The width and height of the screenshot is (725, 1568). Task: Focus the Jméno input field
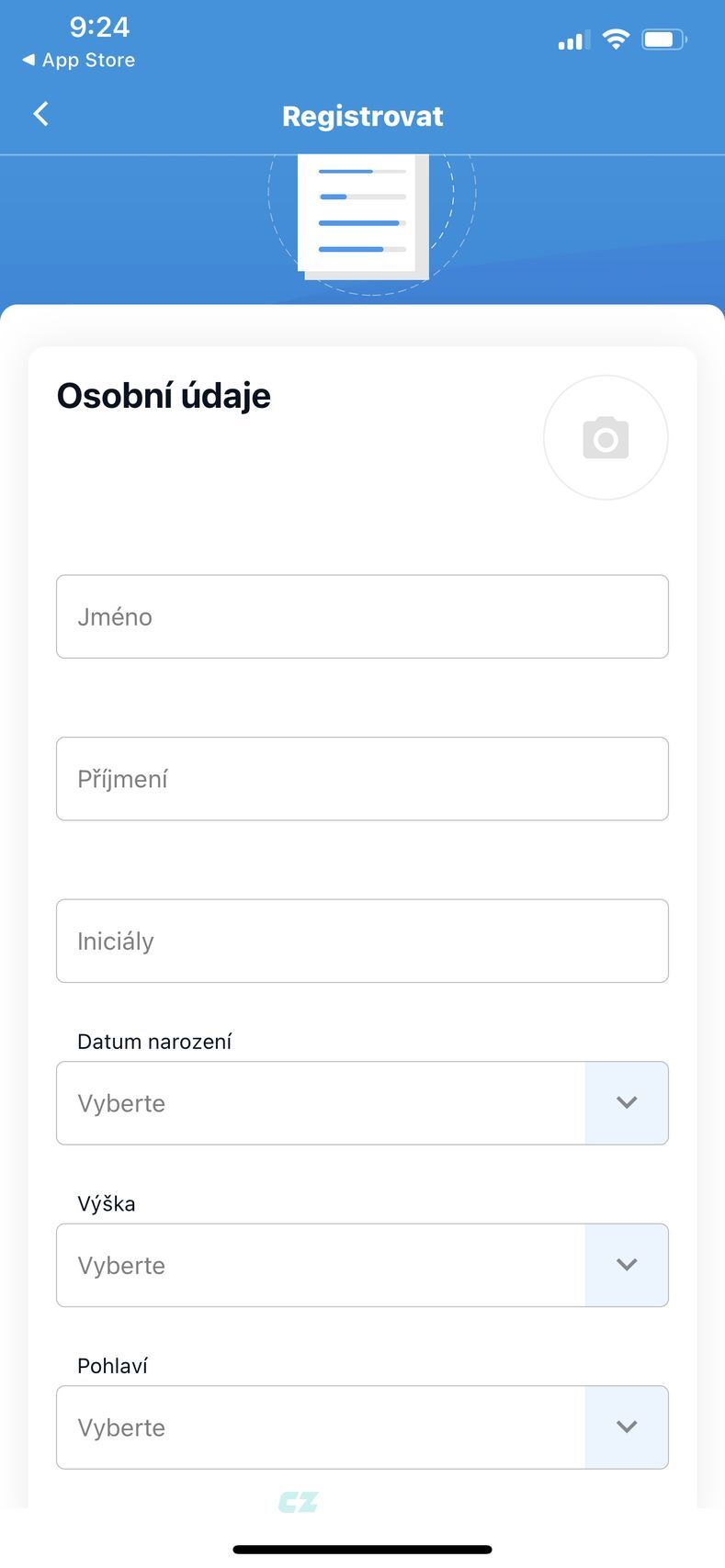click(x=362, y=616)
